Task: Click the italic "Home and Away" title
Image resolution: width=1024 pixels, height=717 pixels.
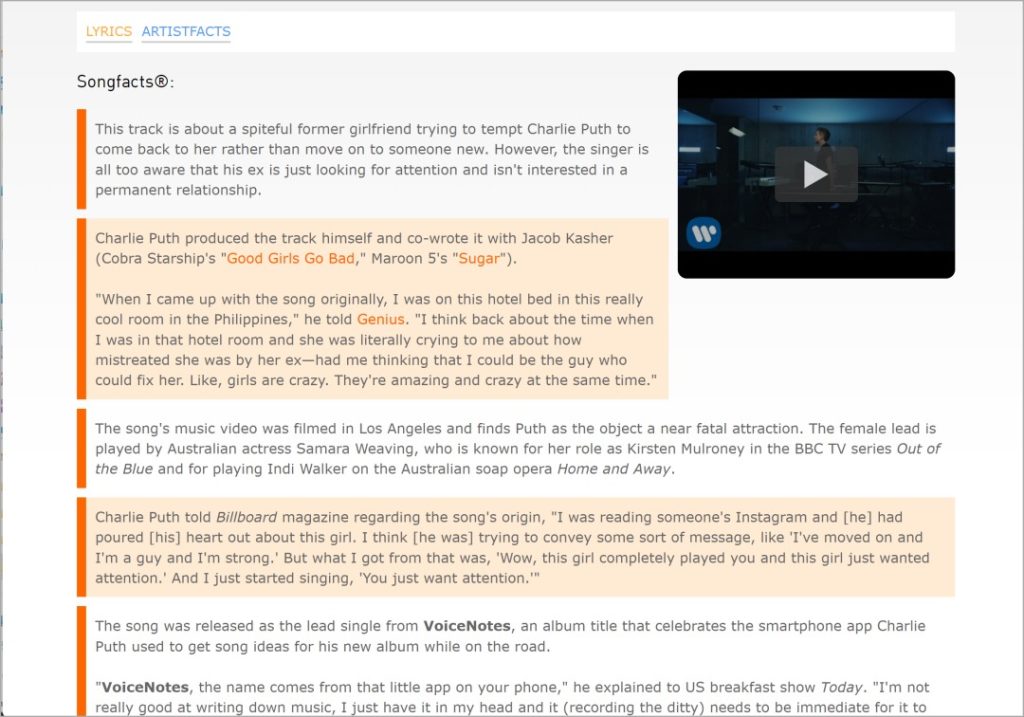Action: 613,469
